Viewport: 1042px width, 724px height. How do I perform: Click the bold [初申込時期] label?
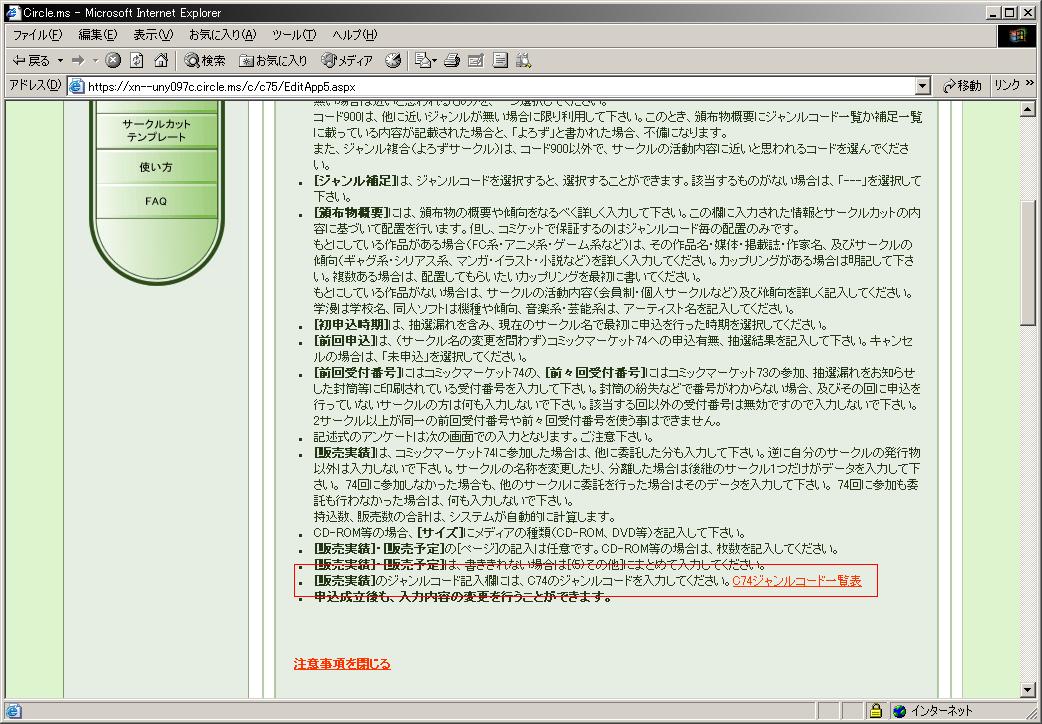click(352, 324)
